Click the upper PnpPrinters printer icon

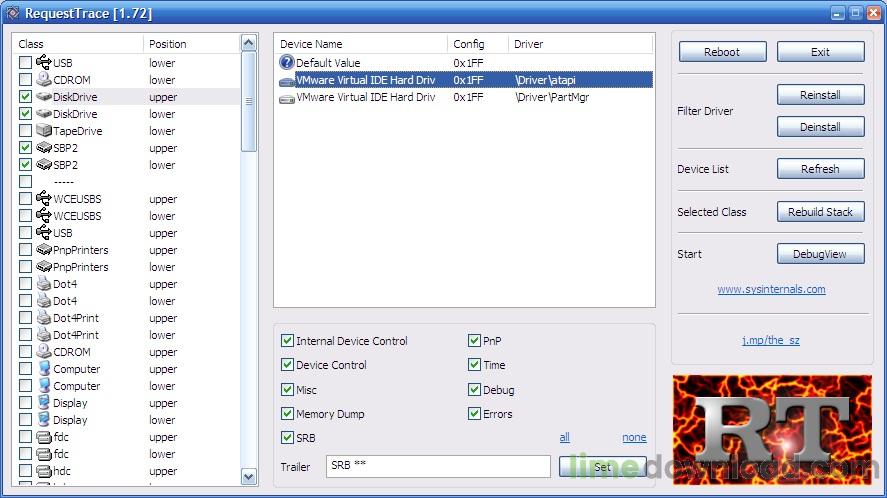click(44, 250)
